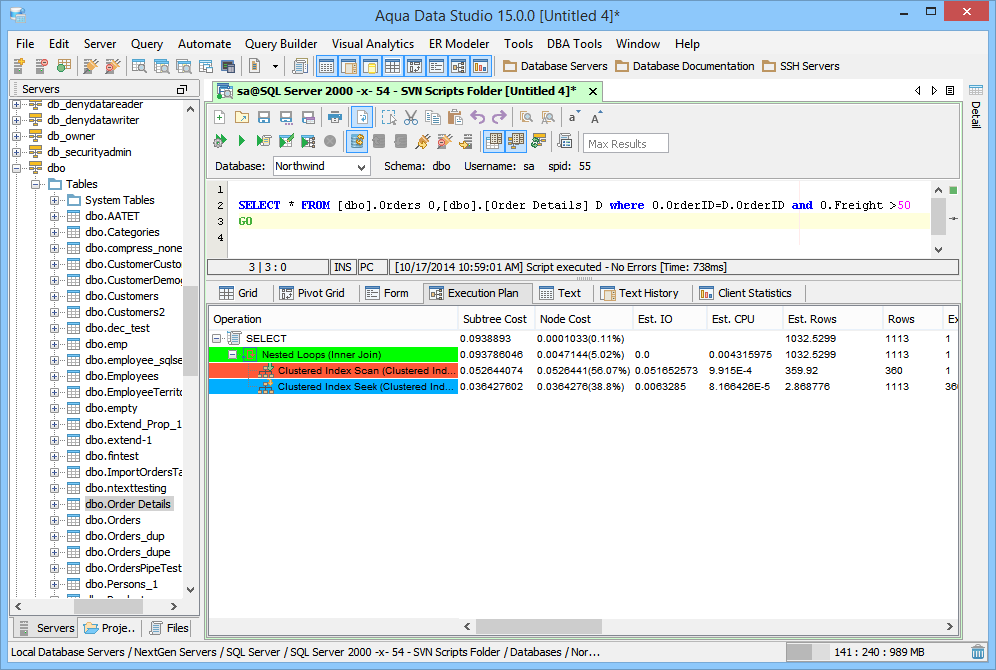Collapse the SELECT row in execution plan
Screen dimensions: 996x670
pyautogui.click(x=217, y=338)
